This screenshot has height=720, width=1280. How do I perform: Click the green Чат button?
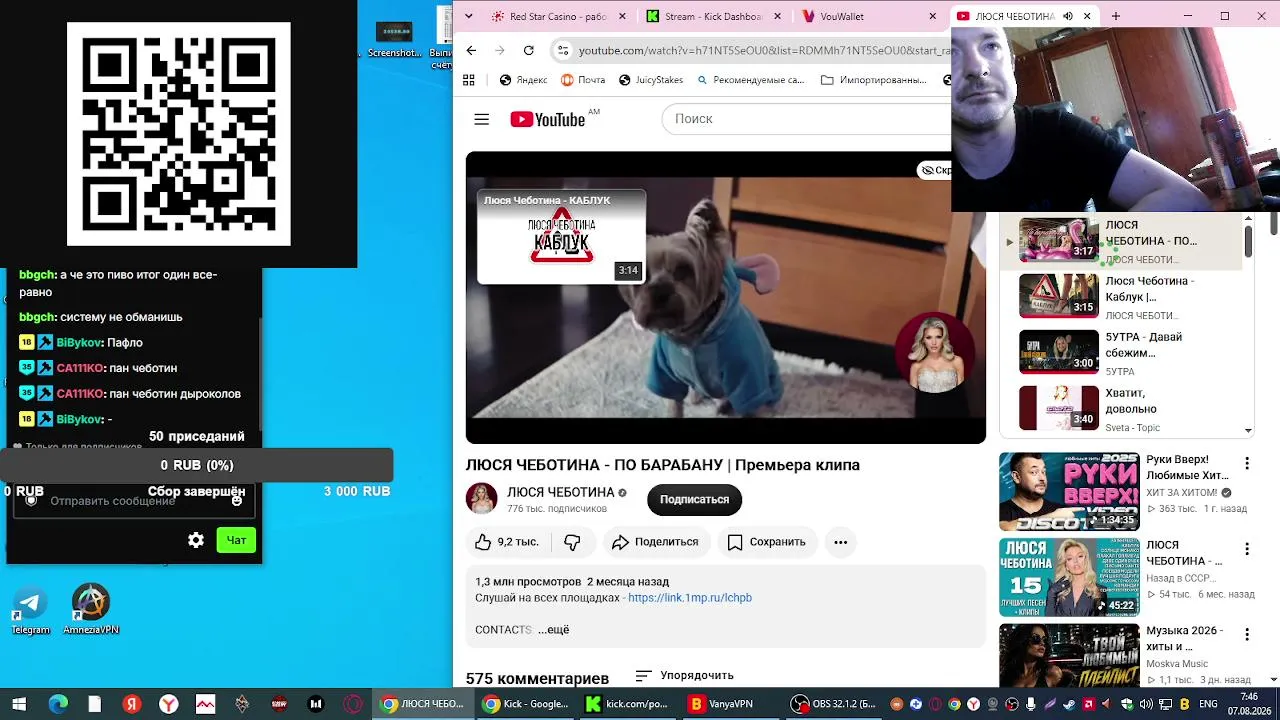pos(236,540)
